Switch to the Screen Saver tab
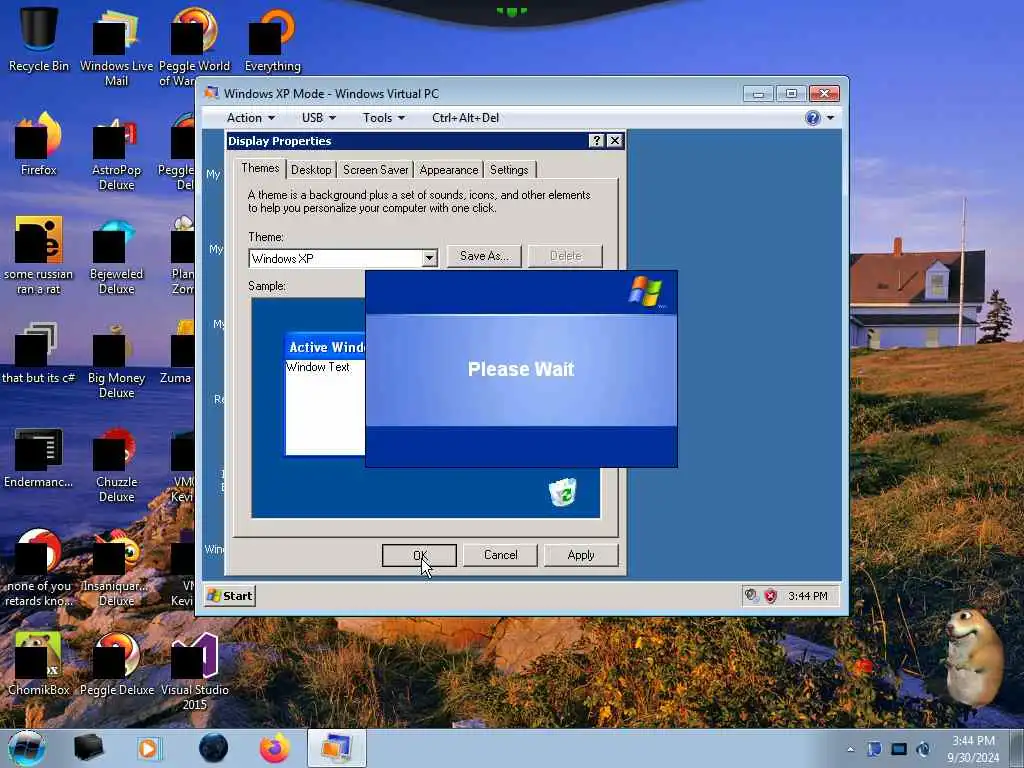1024x768 pixels. (376, 170)
